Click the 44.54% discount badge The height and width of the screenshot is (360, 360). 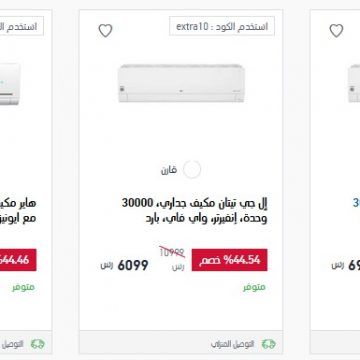click(x=229, y=260)
